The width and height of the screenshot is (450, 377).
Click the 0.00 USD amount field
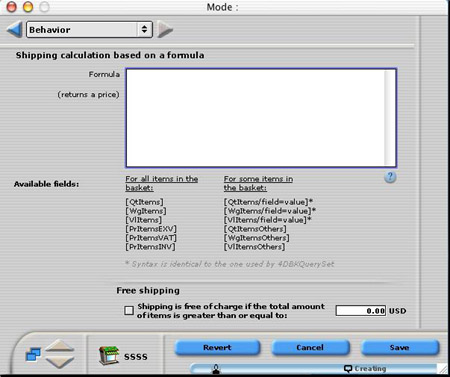361,311
